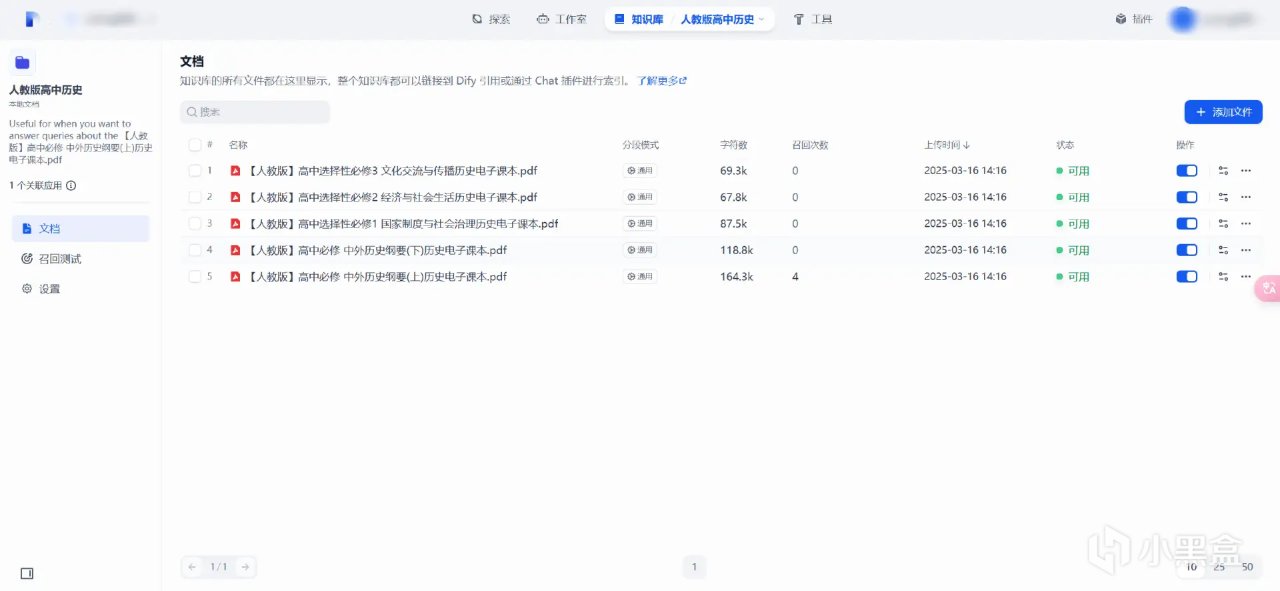Click 通用 mode badge for 文化交流与传播

tap(640, 171)
